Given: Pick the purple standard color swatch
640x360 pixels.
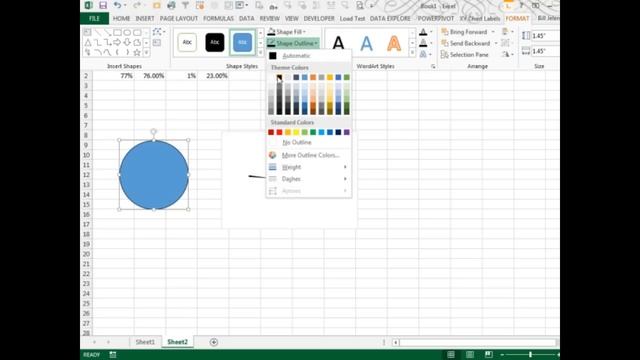Looking at the screenshot, I should (347, 132).
